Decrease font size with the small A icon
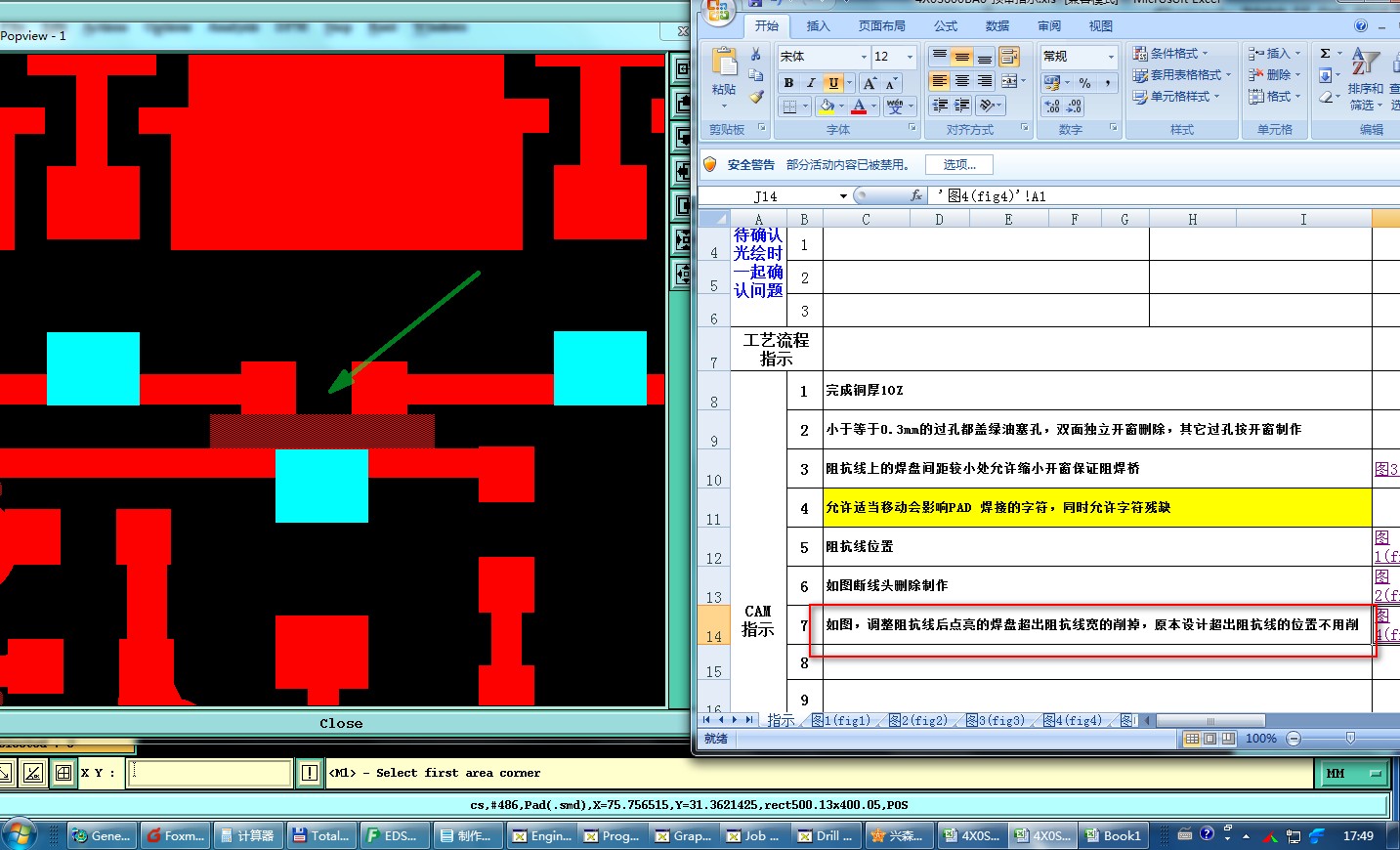Image resolution: width=1400 pixels, height=850 pixels. 891,83
